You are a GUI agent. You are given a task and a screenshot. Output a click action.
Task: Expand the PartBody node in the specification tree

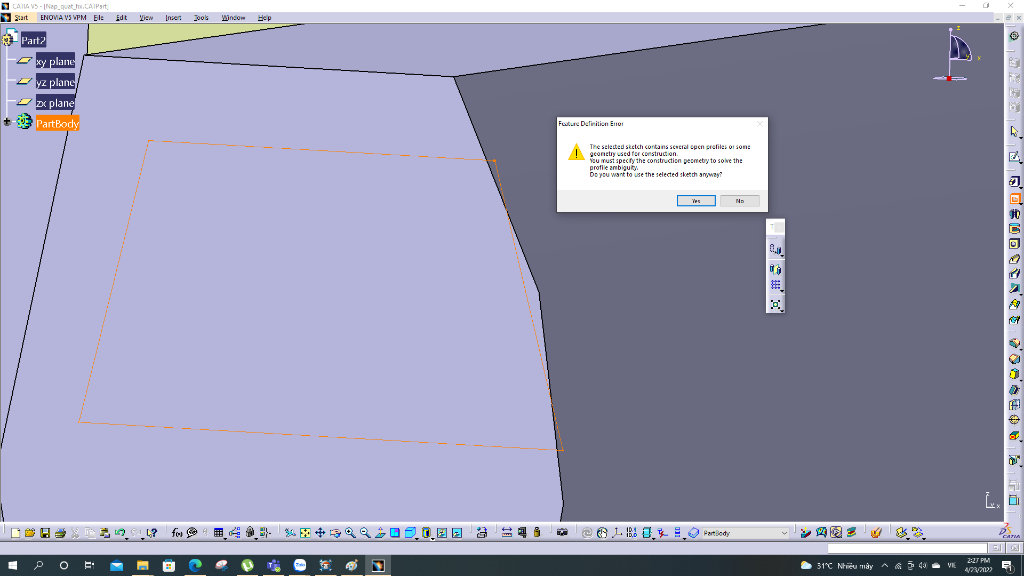click(7, 123)
